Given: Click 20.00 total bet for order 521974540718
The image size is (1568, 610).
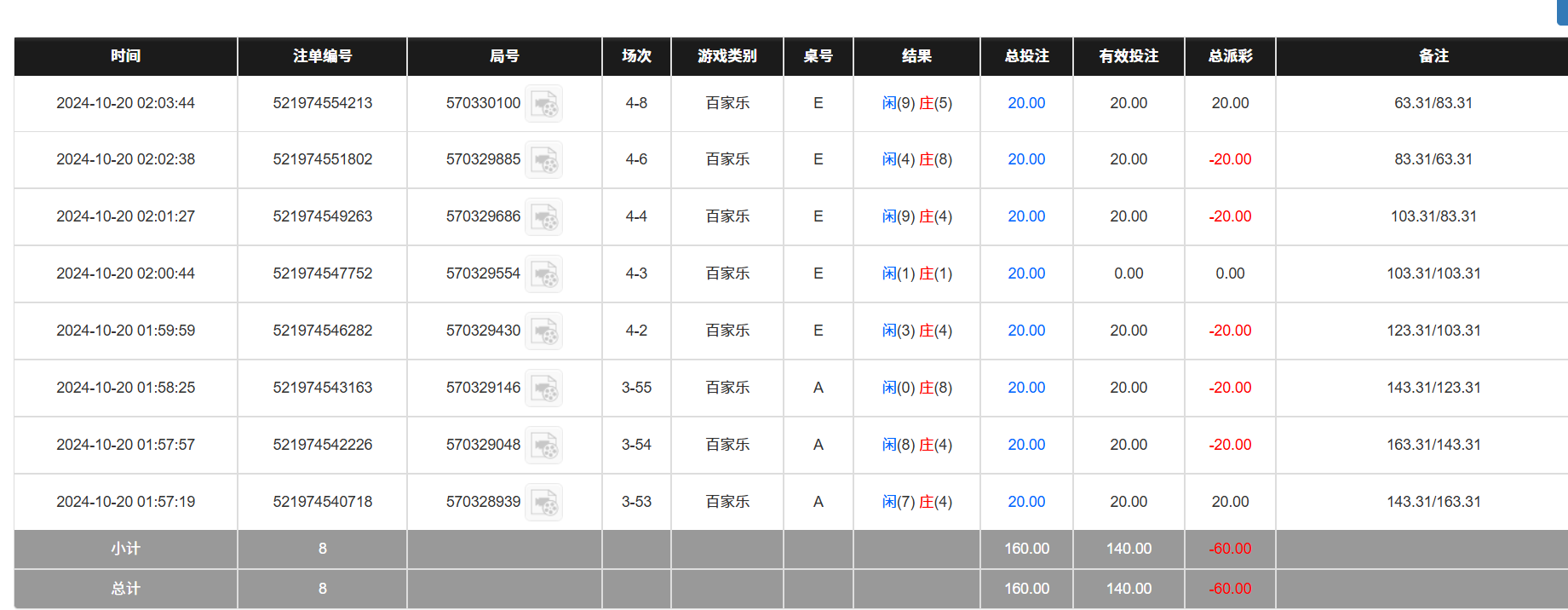Looking at the screenshot, I should tap(1026, 502).
